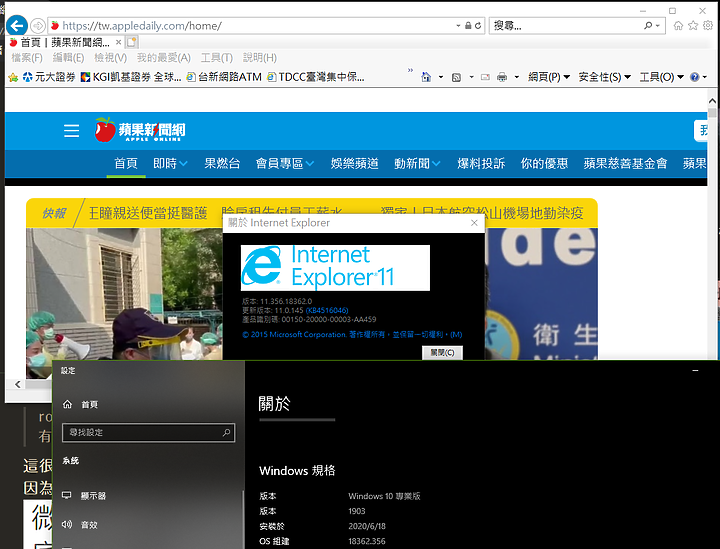Open the 元大證券 favorite link

[x=49, y=77]
